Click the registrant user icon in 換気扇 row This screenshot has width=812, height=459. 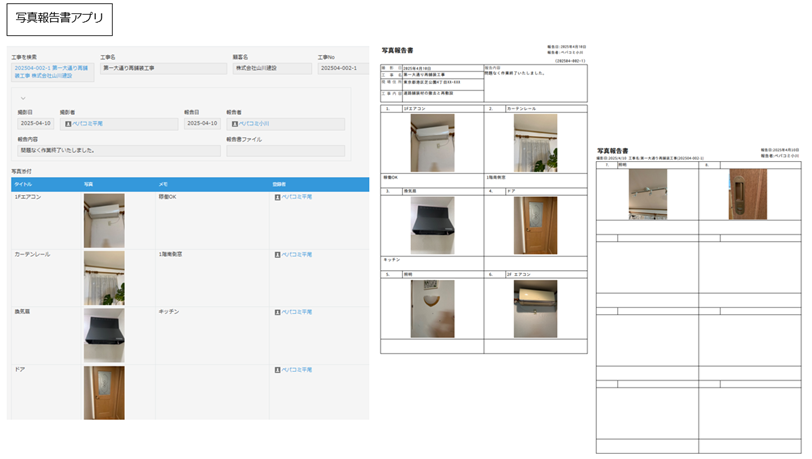[277, 312]
